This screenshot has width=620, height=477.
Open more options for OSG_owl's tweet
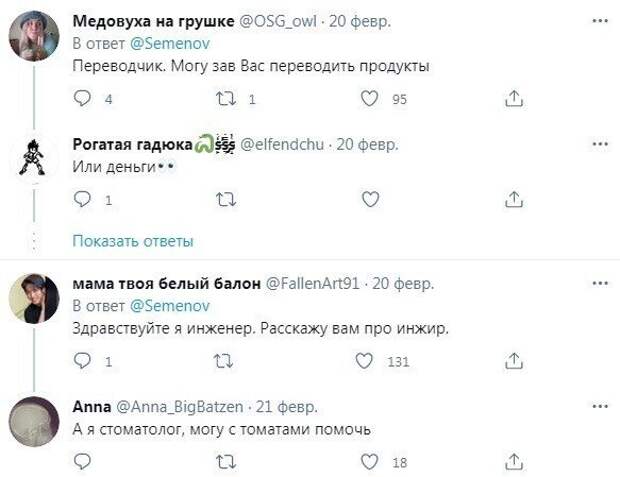[x=599, y=20]
